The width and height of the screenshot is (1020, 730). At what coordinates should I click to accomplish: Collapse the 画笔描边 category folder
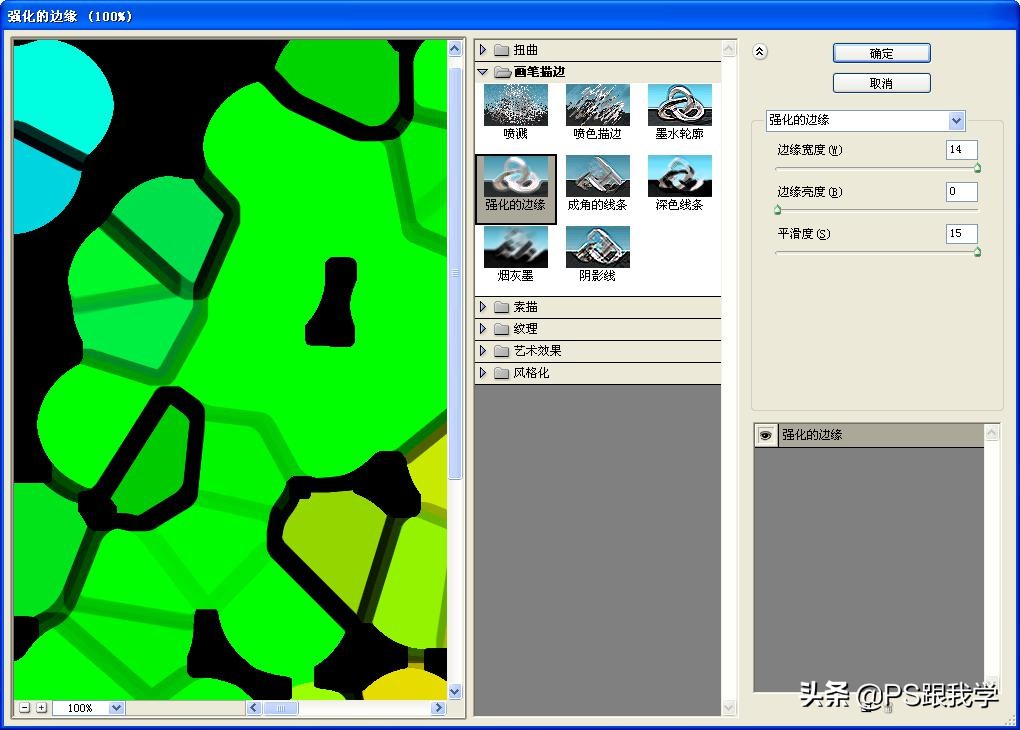(x=484, y=71)
